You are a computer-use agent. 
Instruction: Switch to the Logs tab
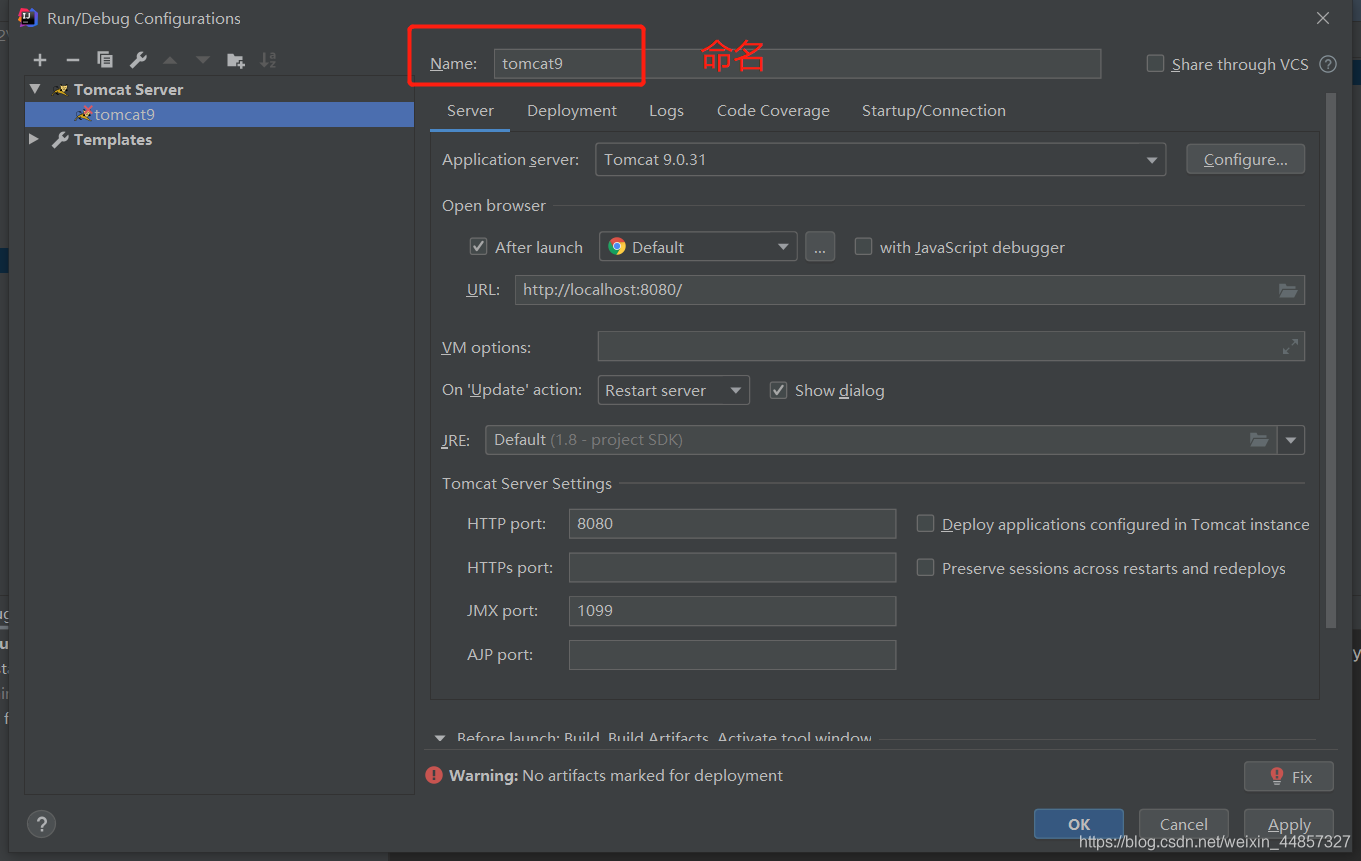click(666, 111)
